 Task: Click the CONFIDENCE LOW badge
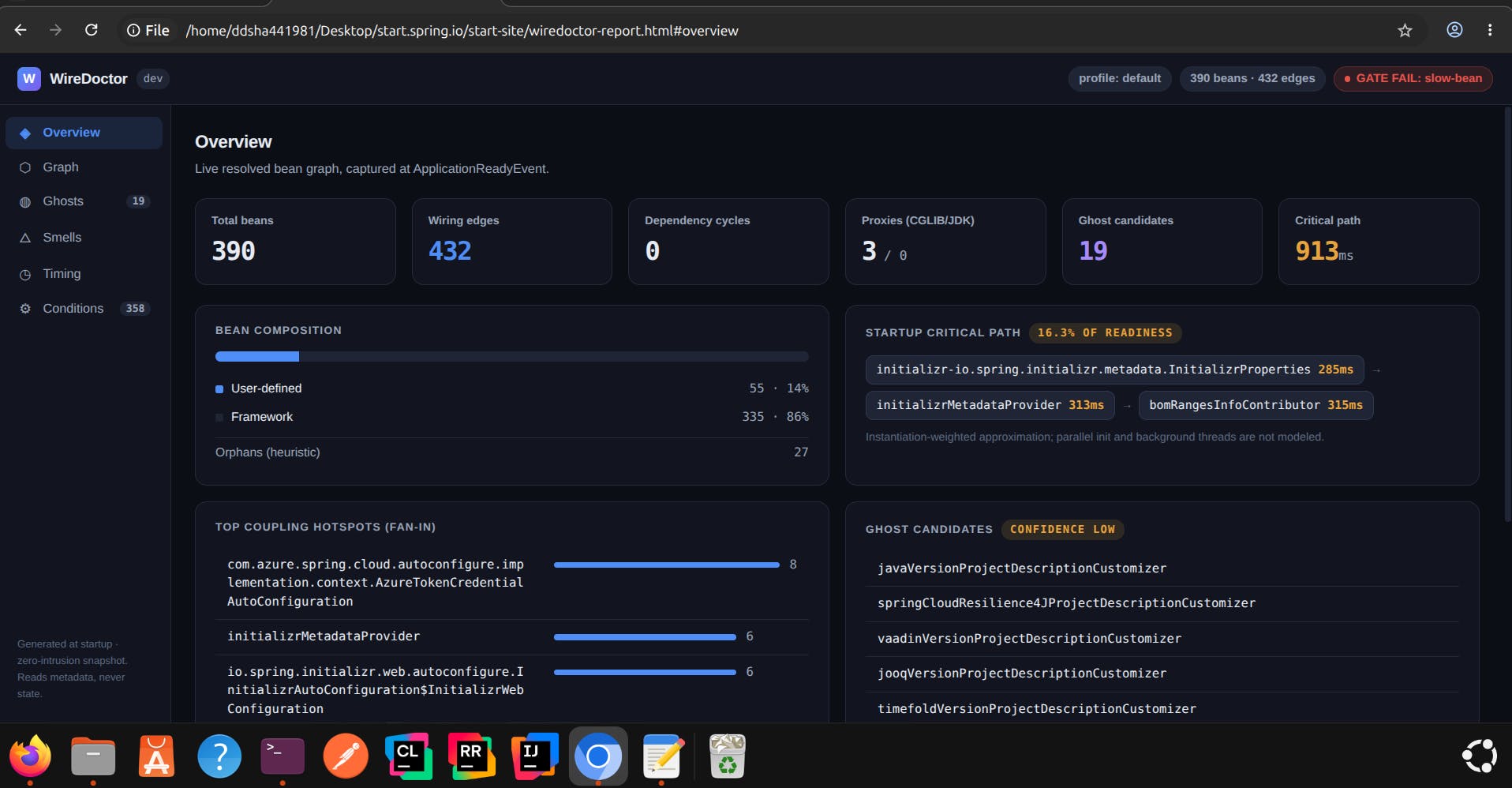(x=1062, y=530)
